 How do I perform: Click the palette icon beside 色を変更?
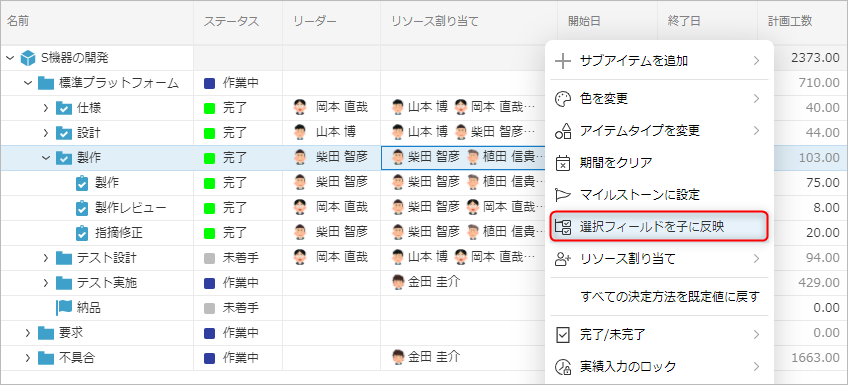click(x=564, y=99)
